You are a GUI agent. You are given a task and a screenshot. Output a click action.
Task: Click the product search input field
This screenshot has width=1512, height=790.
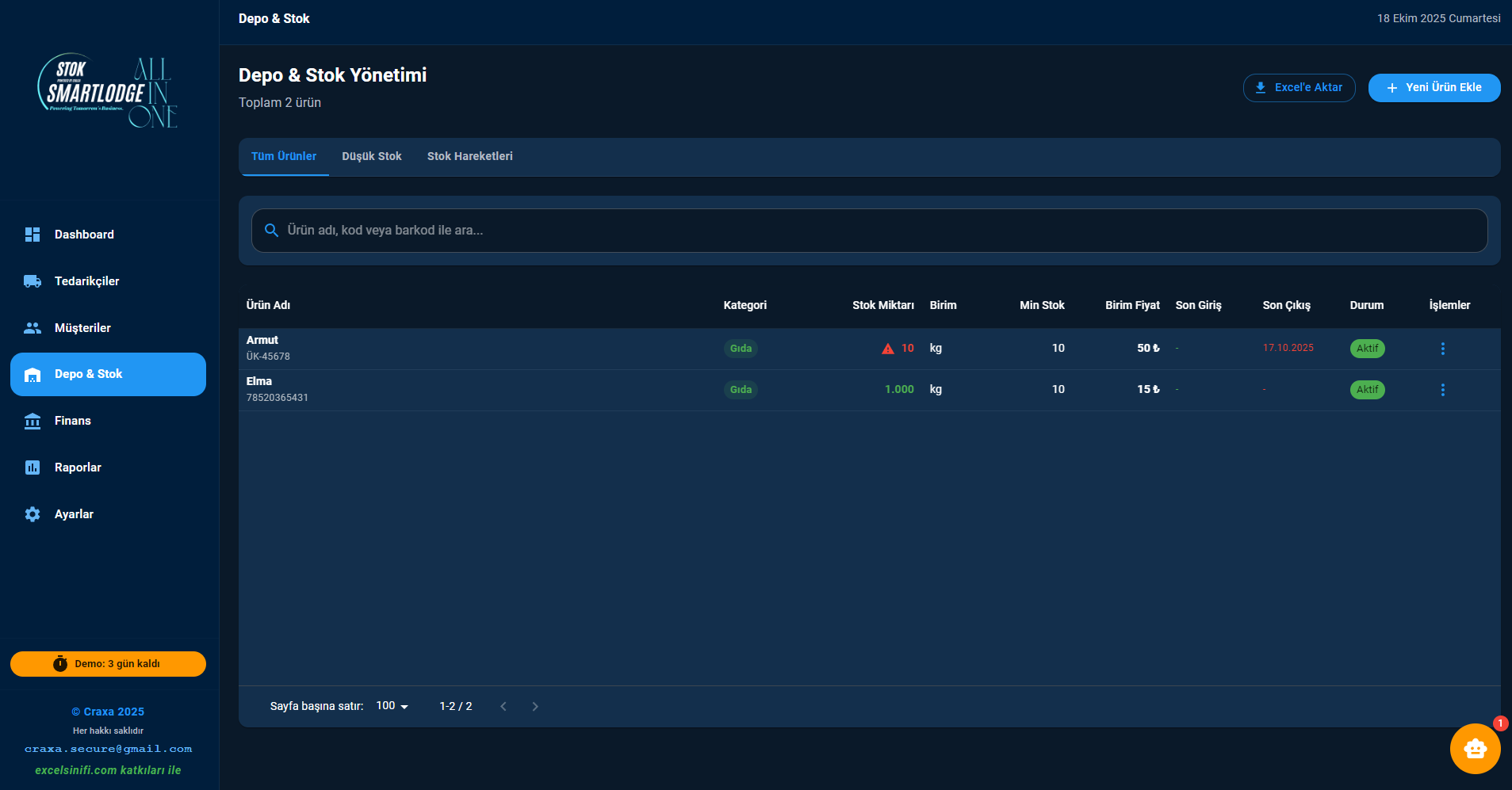[869, 231]
